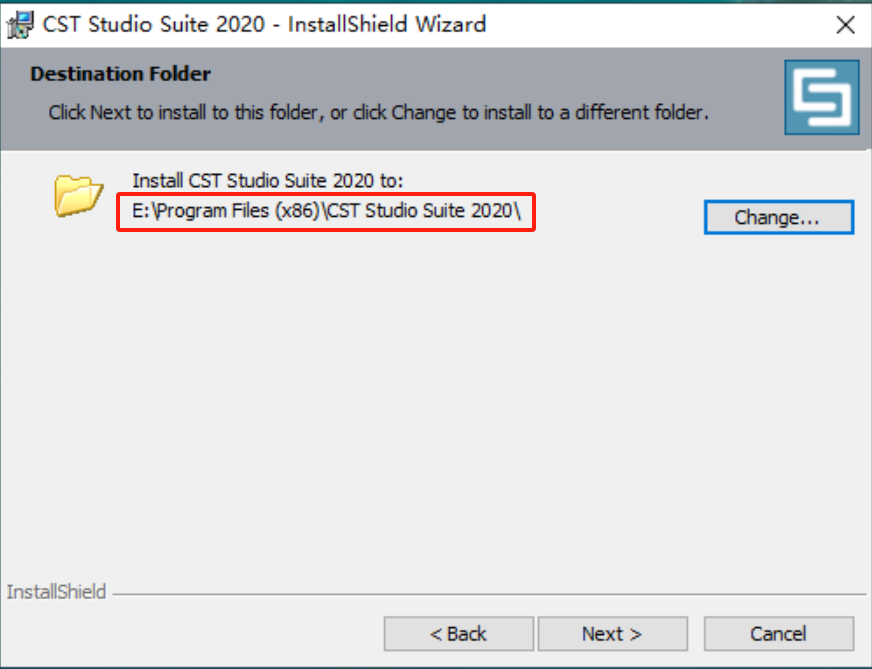Click the installer icon in the title bar
Viewport: 872px width, 669px height.
[21, 24]
